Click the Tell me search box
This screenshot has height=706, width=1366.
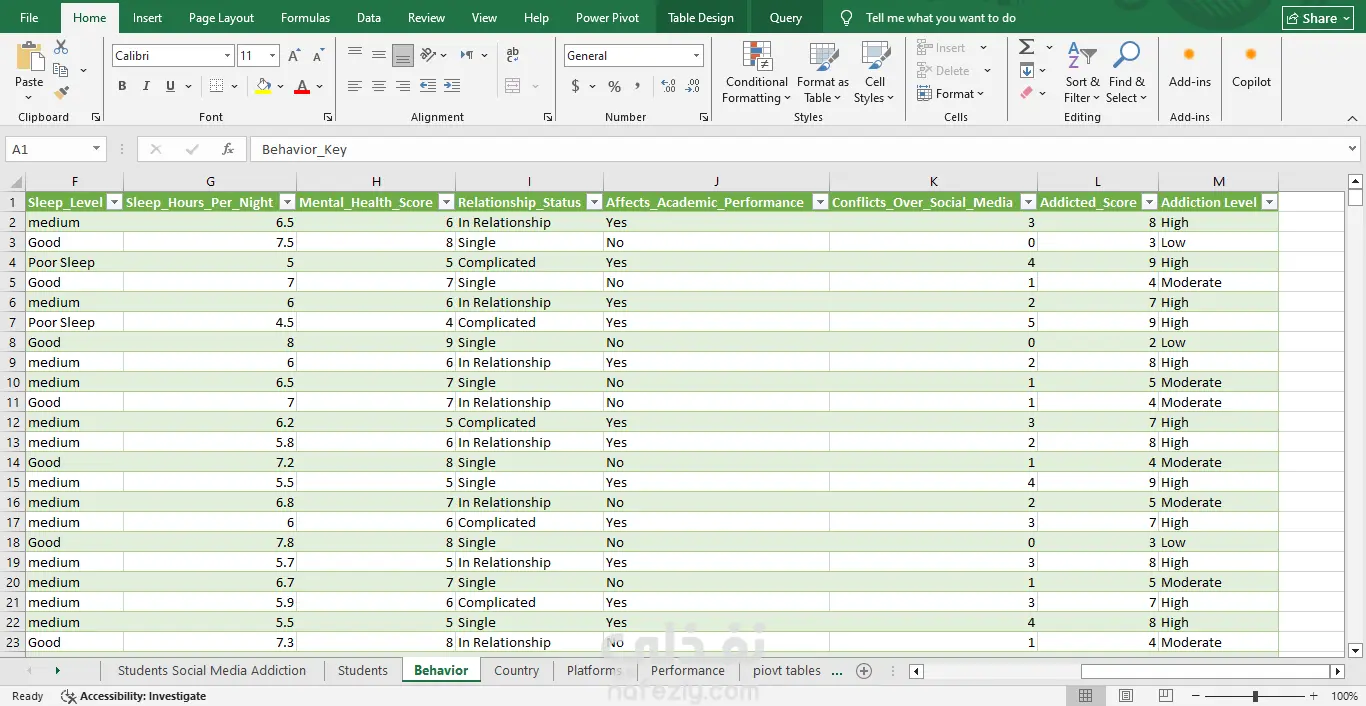[940, 18]
